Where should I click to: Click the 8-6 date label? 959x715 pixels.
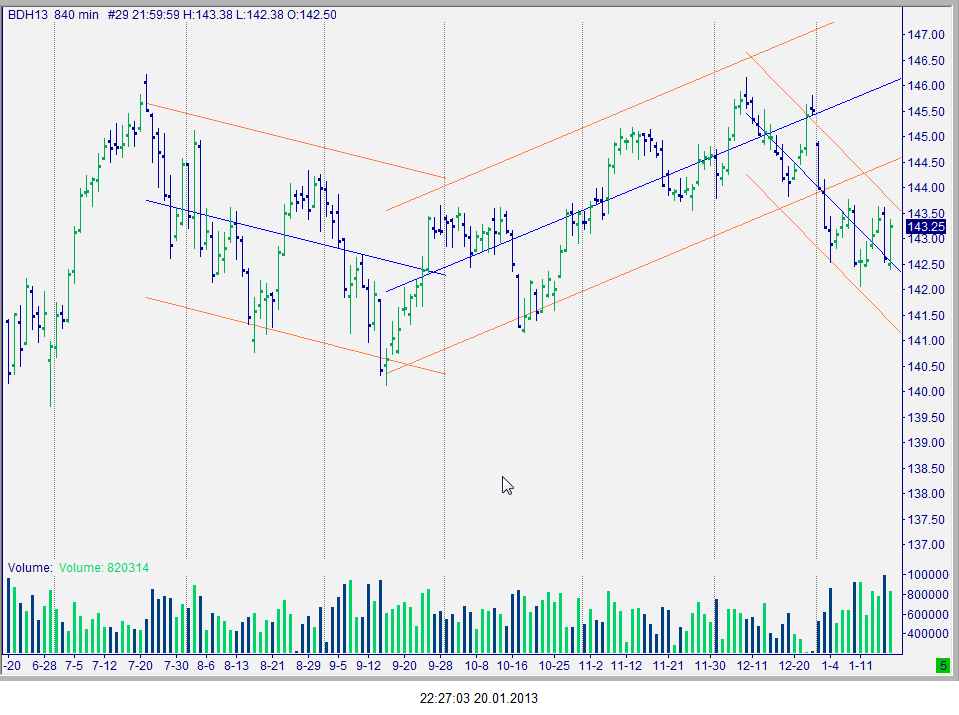tap(206, 665)
